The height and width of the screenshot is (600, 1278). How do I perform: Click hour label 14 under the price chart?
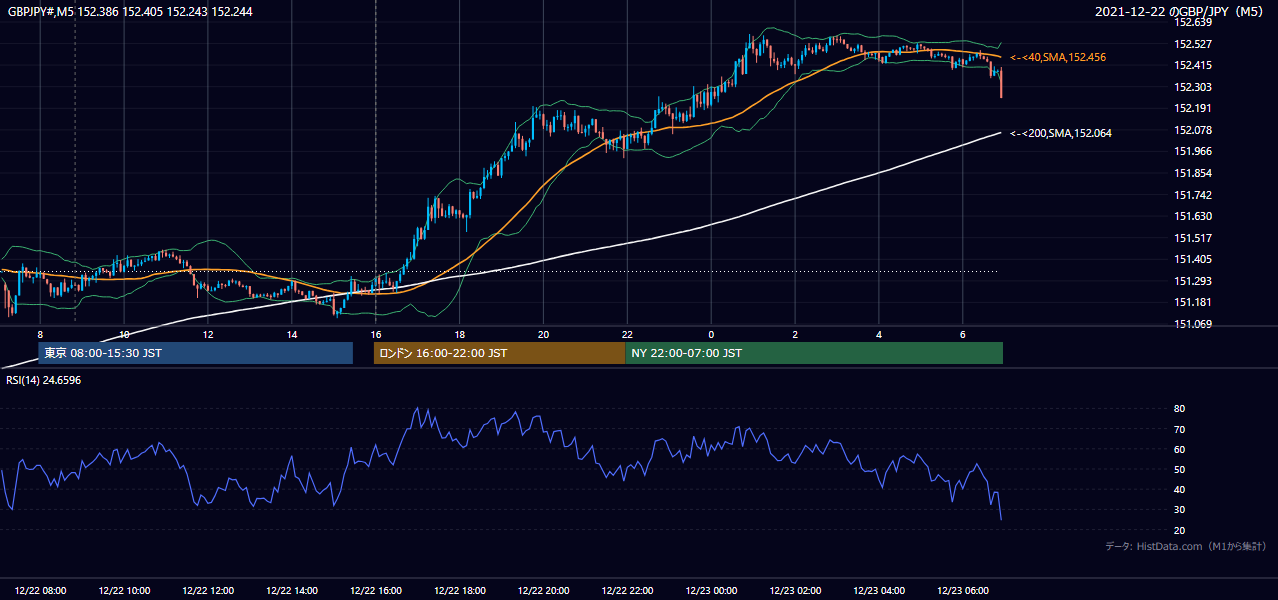coord(291,334)
